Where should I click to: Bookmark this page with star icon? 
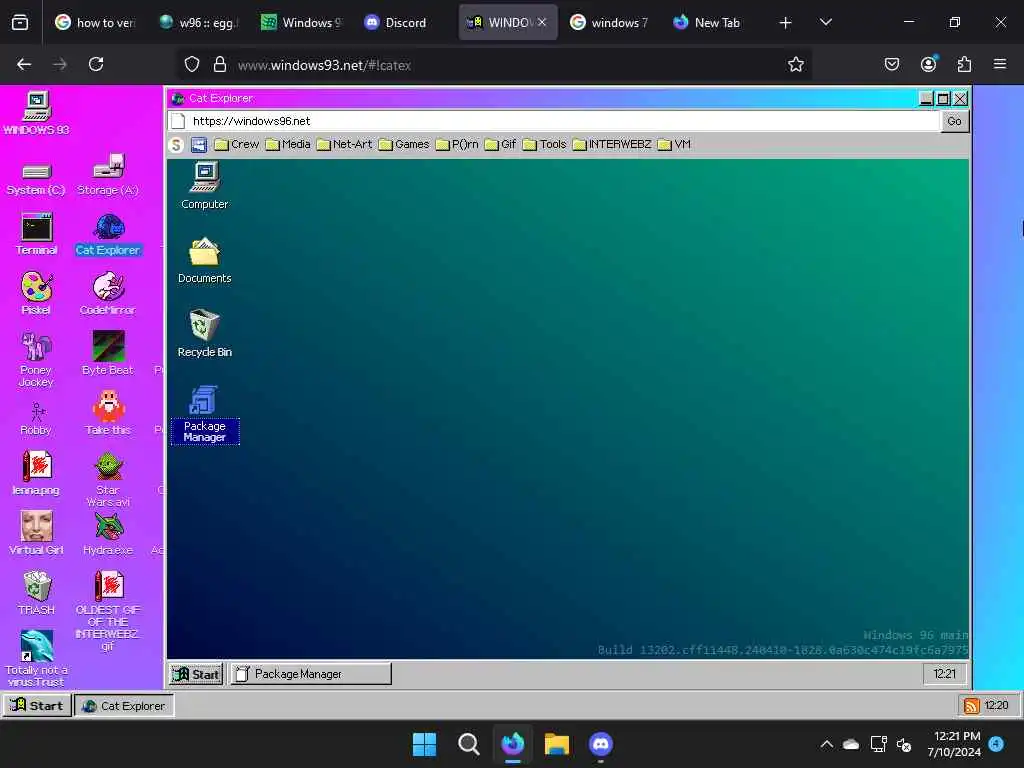click(x=795, y=64)
